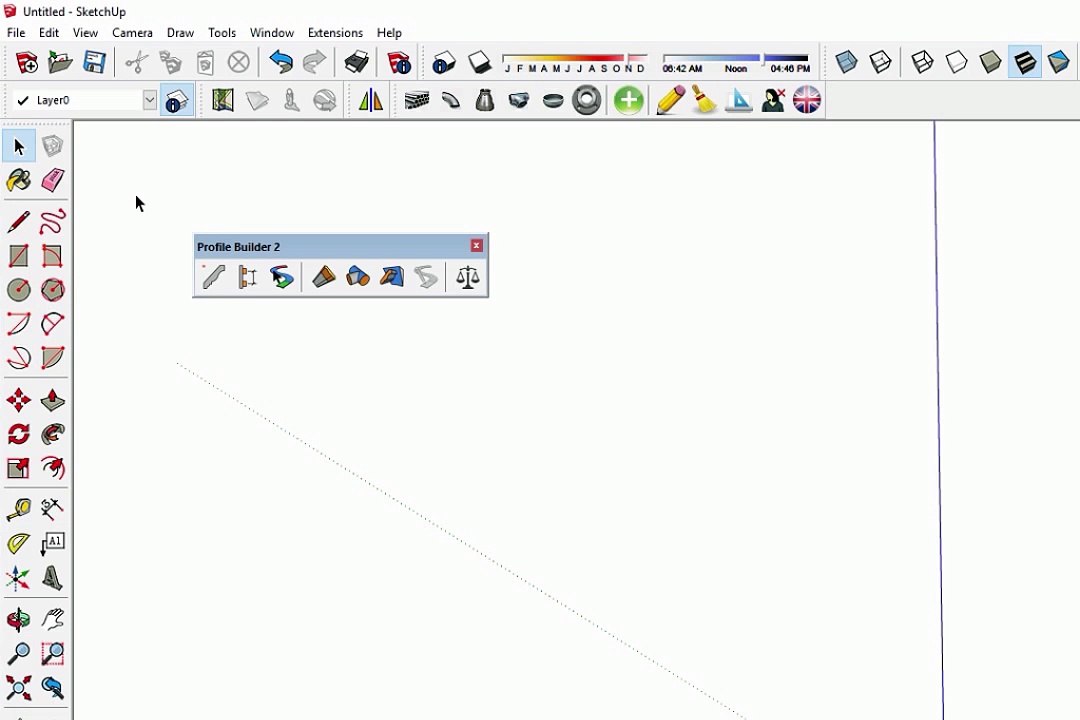1080x720 pixels.
Task: Click the Redo arrow
Action: point(315,62)
